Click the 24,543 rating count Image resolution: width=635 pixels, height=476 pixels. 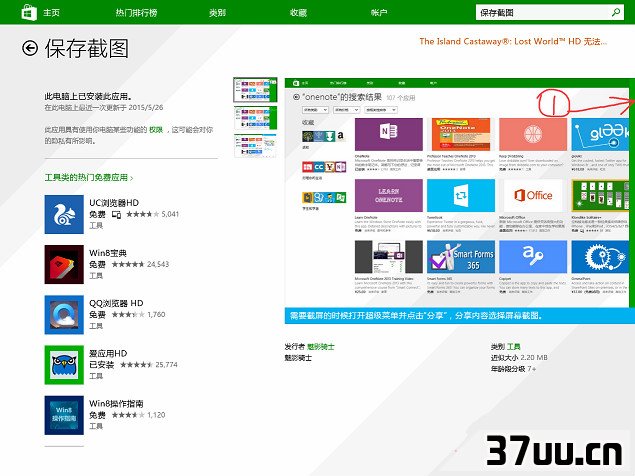pyautogui.click(x=158, y=264)
